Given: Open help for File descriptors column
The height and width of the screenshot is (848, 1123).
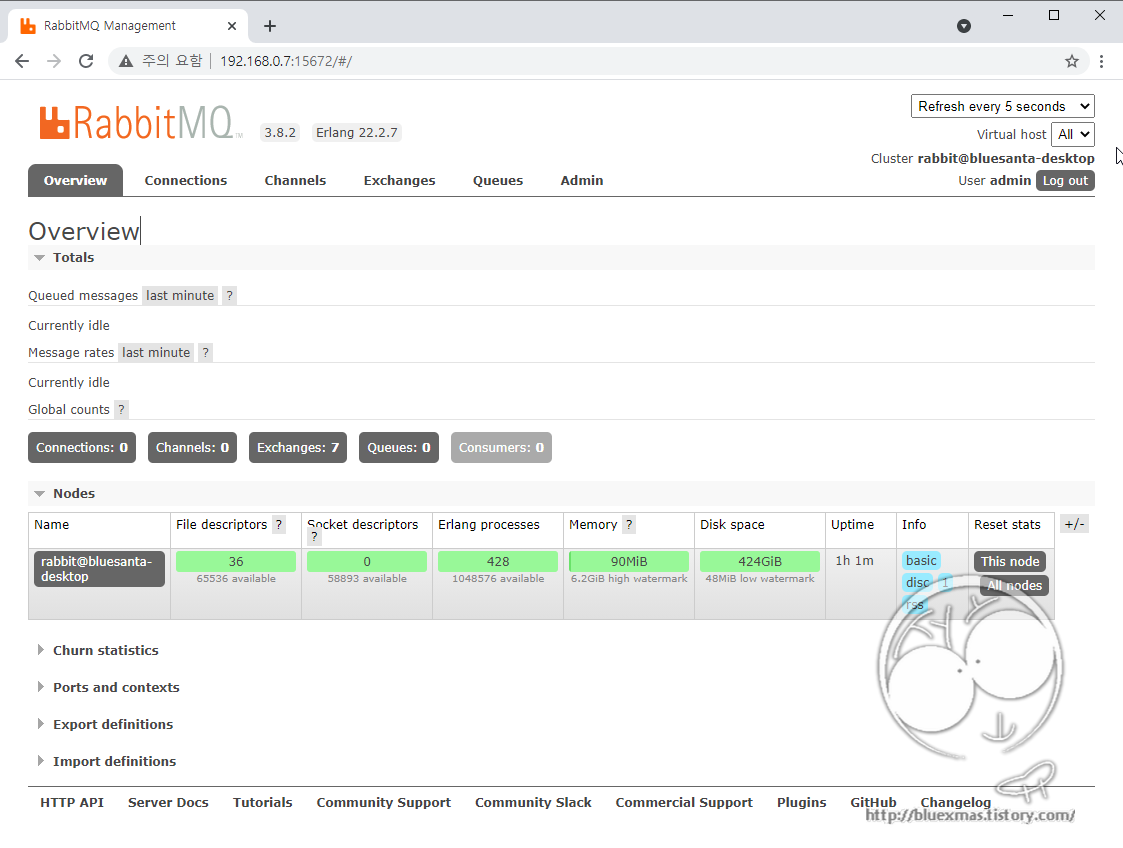Looking at the screenshot, I should pyautogui.click(x=279, y=525).
